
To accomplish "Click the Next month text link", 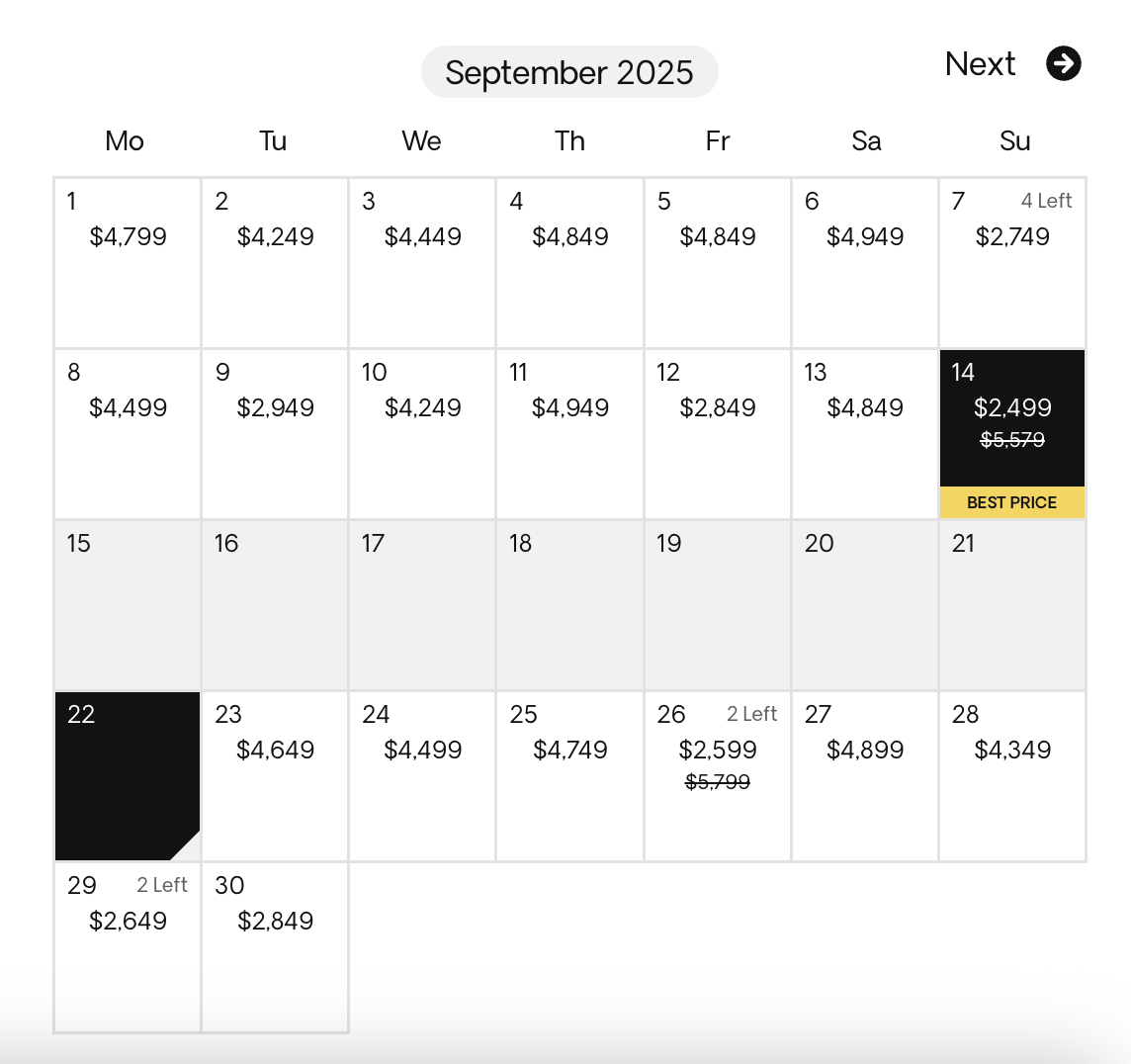I will pyautogui.click(x=980, y=63).
